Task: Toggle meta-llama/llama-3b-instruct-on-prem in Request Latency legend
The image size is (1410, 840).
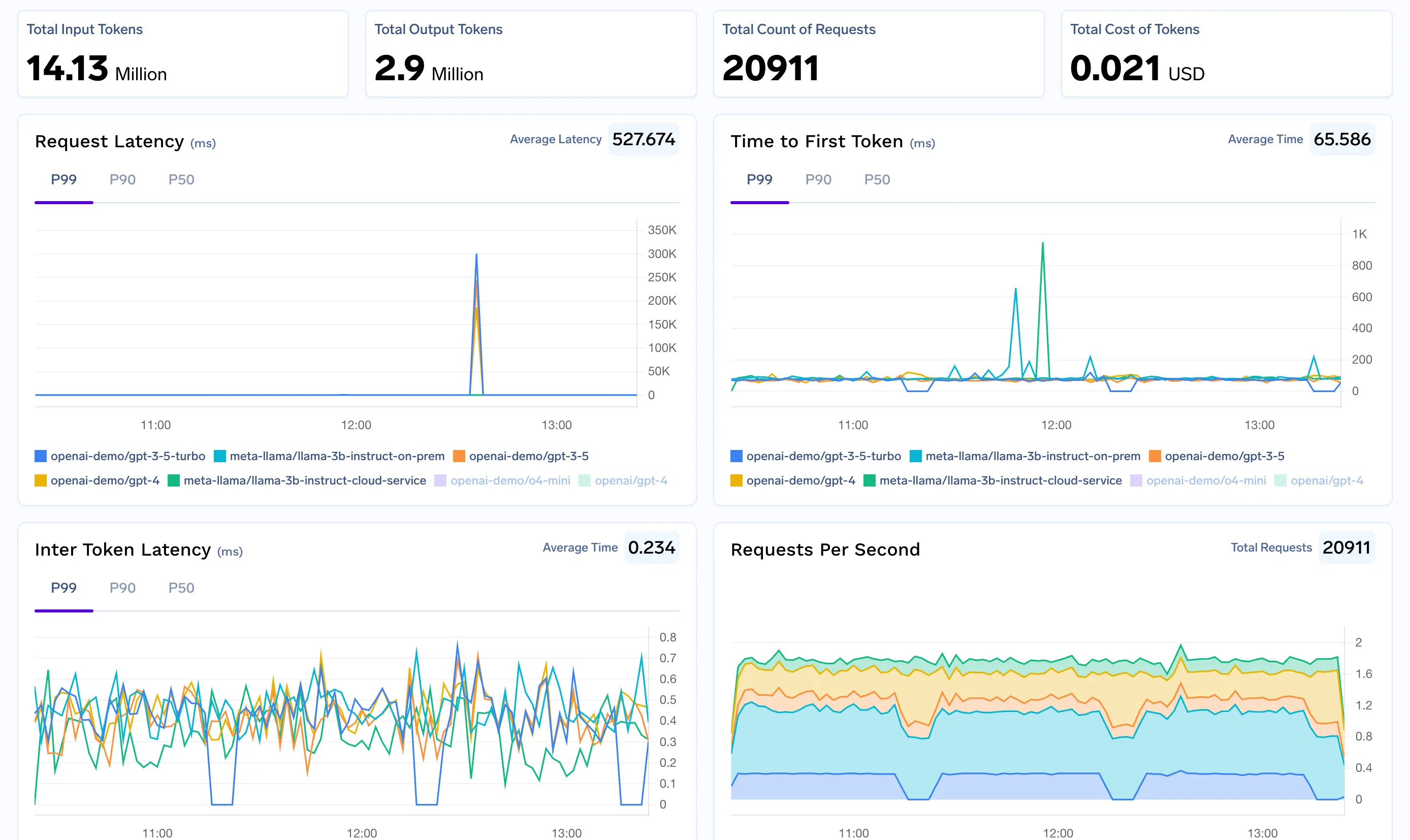Action: [337, 456]
